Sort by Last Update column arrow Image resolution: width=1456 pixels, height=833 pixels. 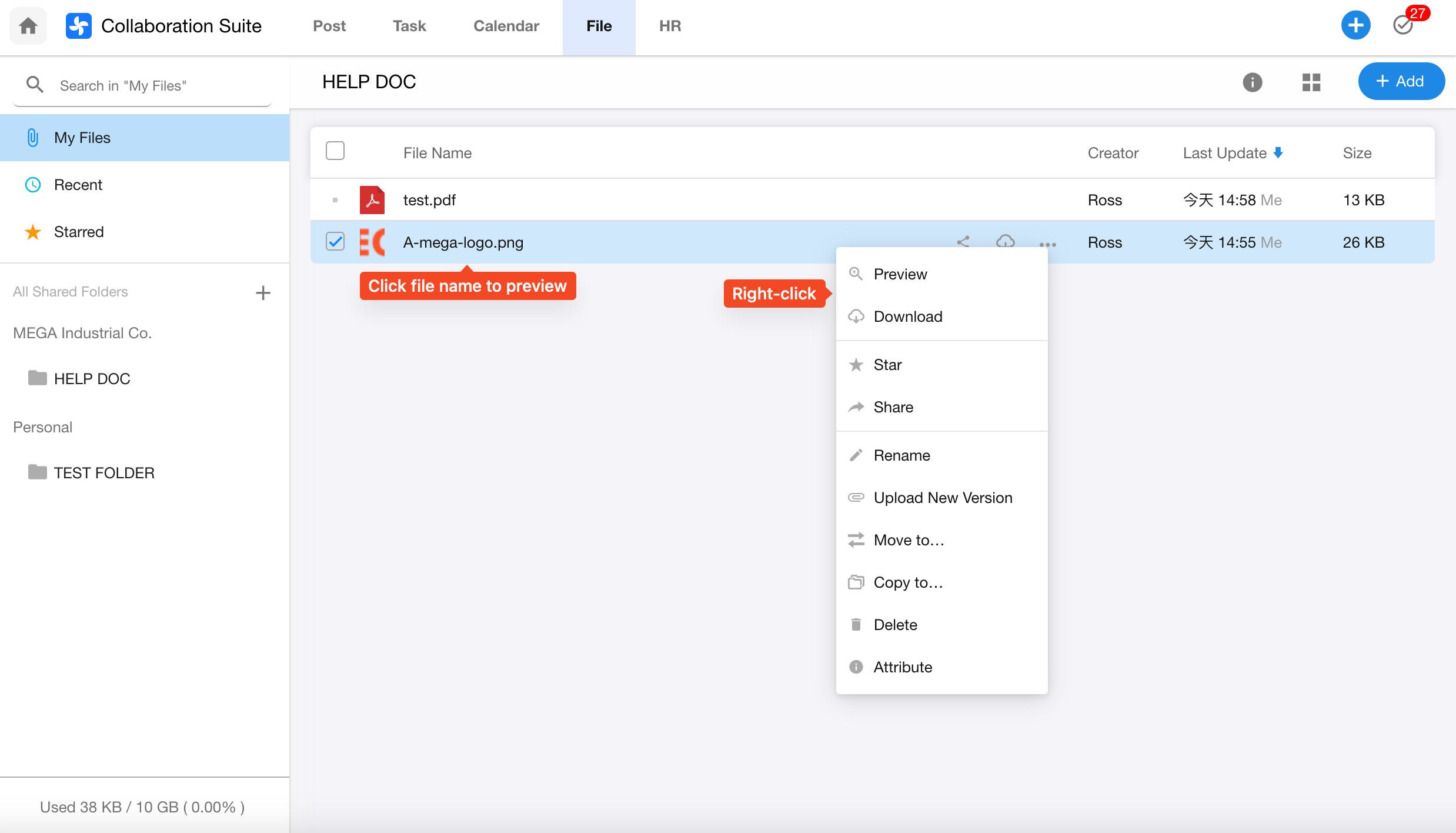[1278, 153]
